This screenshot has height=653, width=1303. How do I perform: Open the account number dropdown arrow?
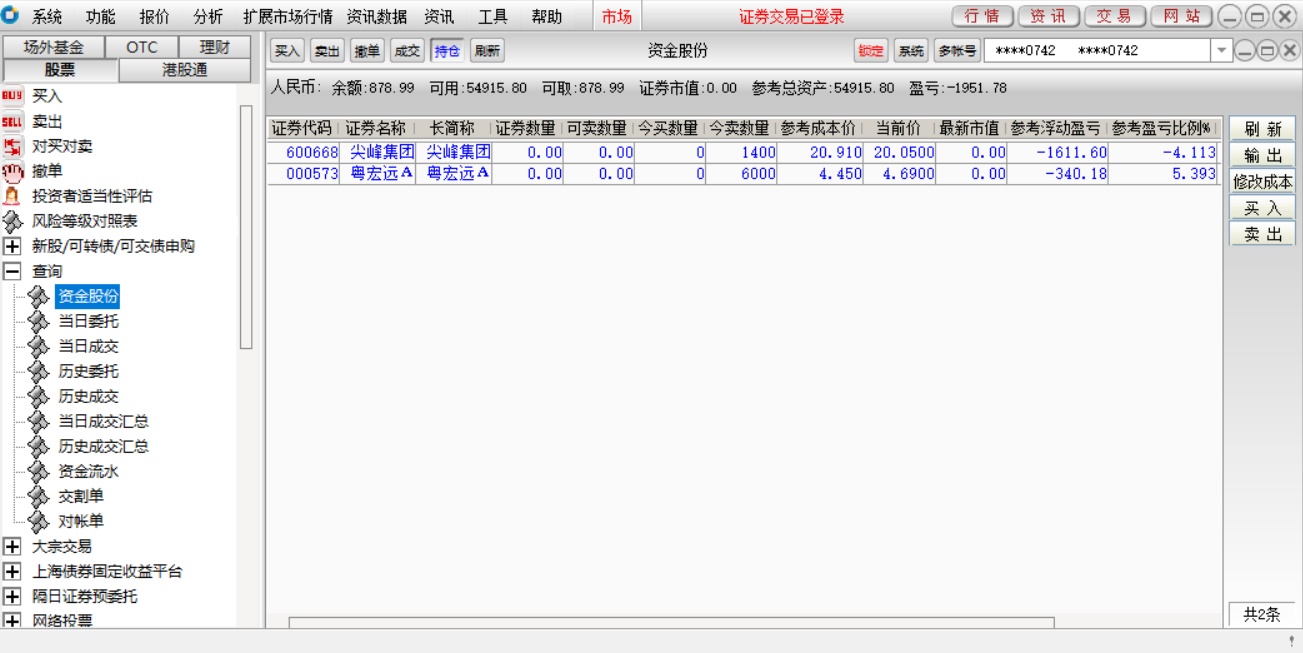(x=1222, y=50)
